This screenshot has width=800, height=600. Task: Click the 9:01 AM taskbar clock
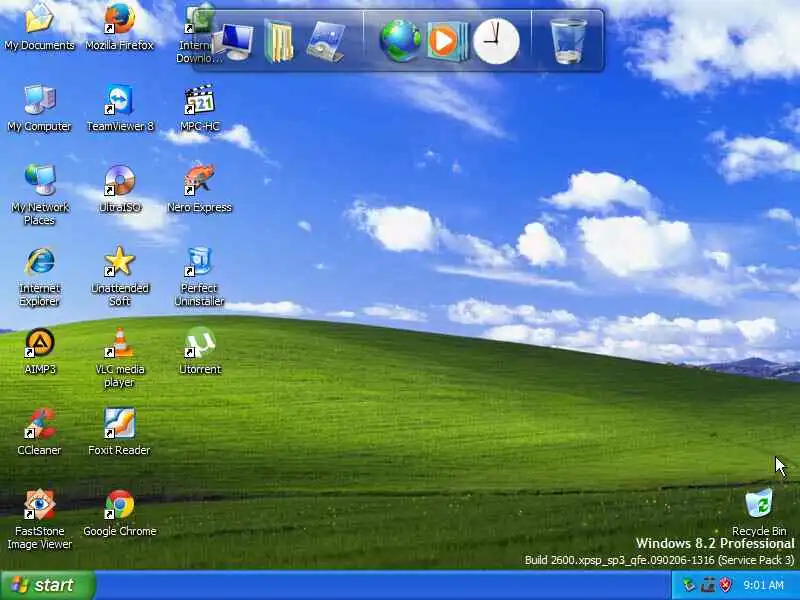point(763,585)
